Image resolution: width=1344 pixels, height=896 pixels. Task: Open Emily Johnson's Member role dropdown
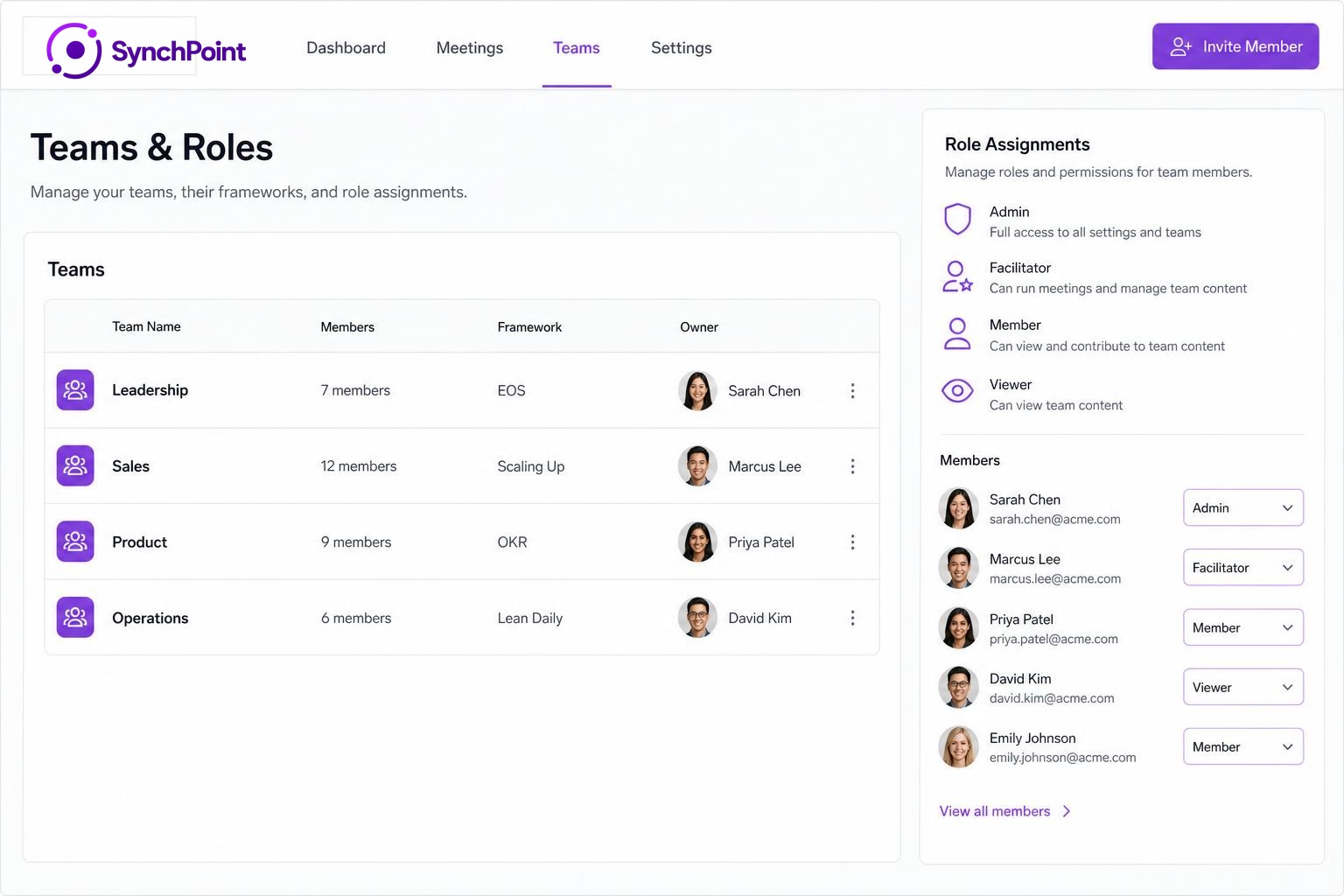(1243, 746)
